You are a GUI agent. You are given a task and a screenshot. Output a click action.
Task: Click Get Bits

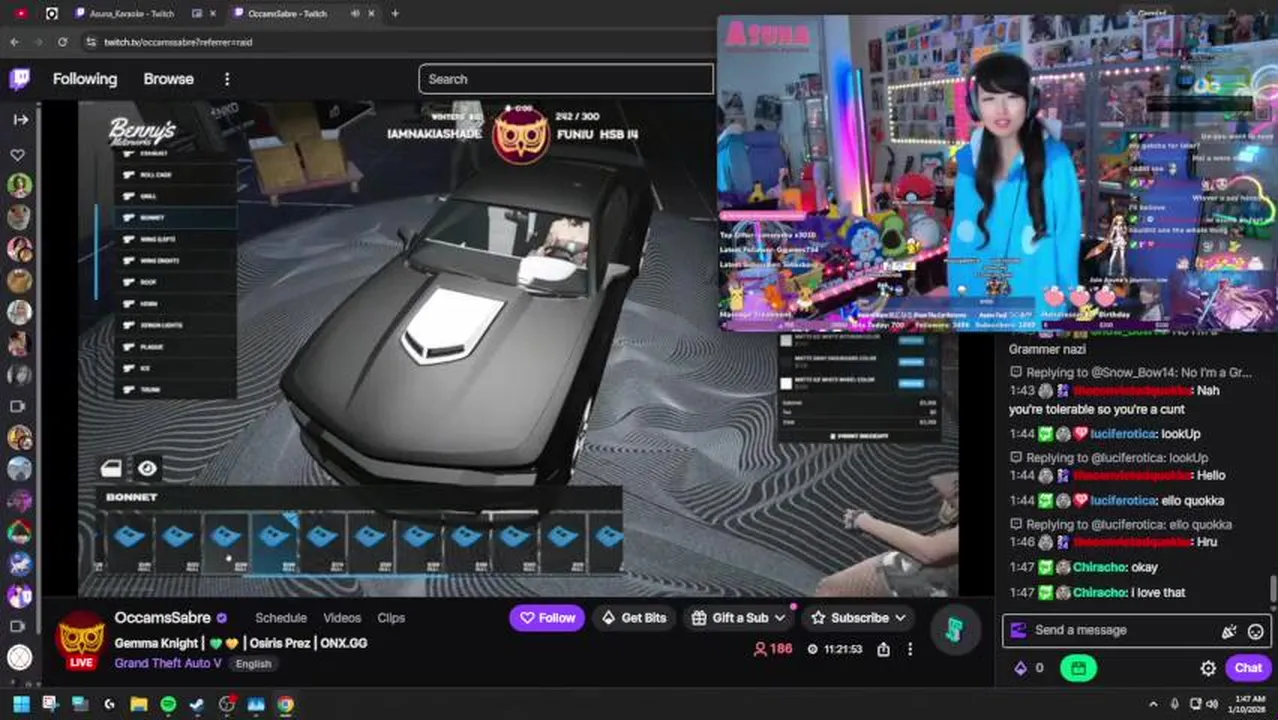[x=633, y=618]
